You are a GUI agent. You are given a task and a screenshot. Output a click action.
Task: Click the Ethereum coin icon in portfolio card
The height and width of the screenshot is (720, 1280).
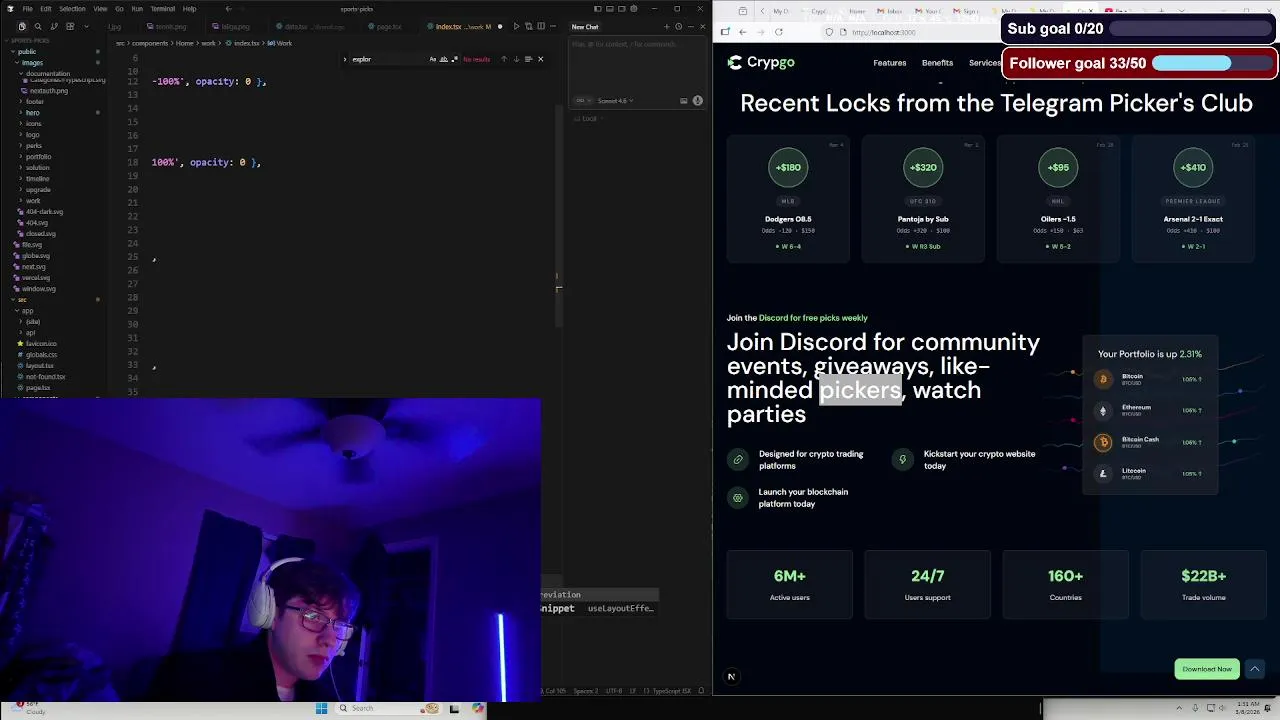click(1103, 411)
